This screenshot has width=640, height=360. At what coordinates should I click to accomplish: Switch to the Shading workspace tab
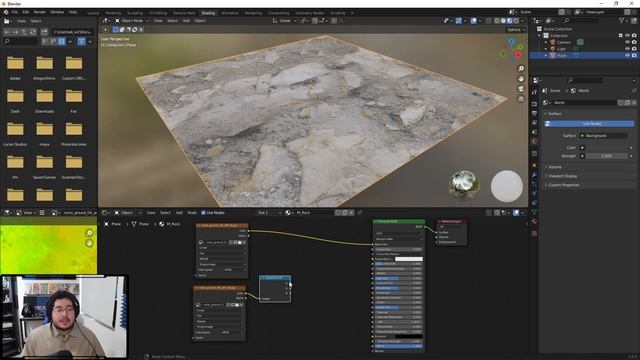click(208, 13)
